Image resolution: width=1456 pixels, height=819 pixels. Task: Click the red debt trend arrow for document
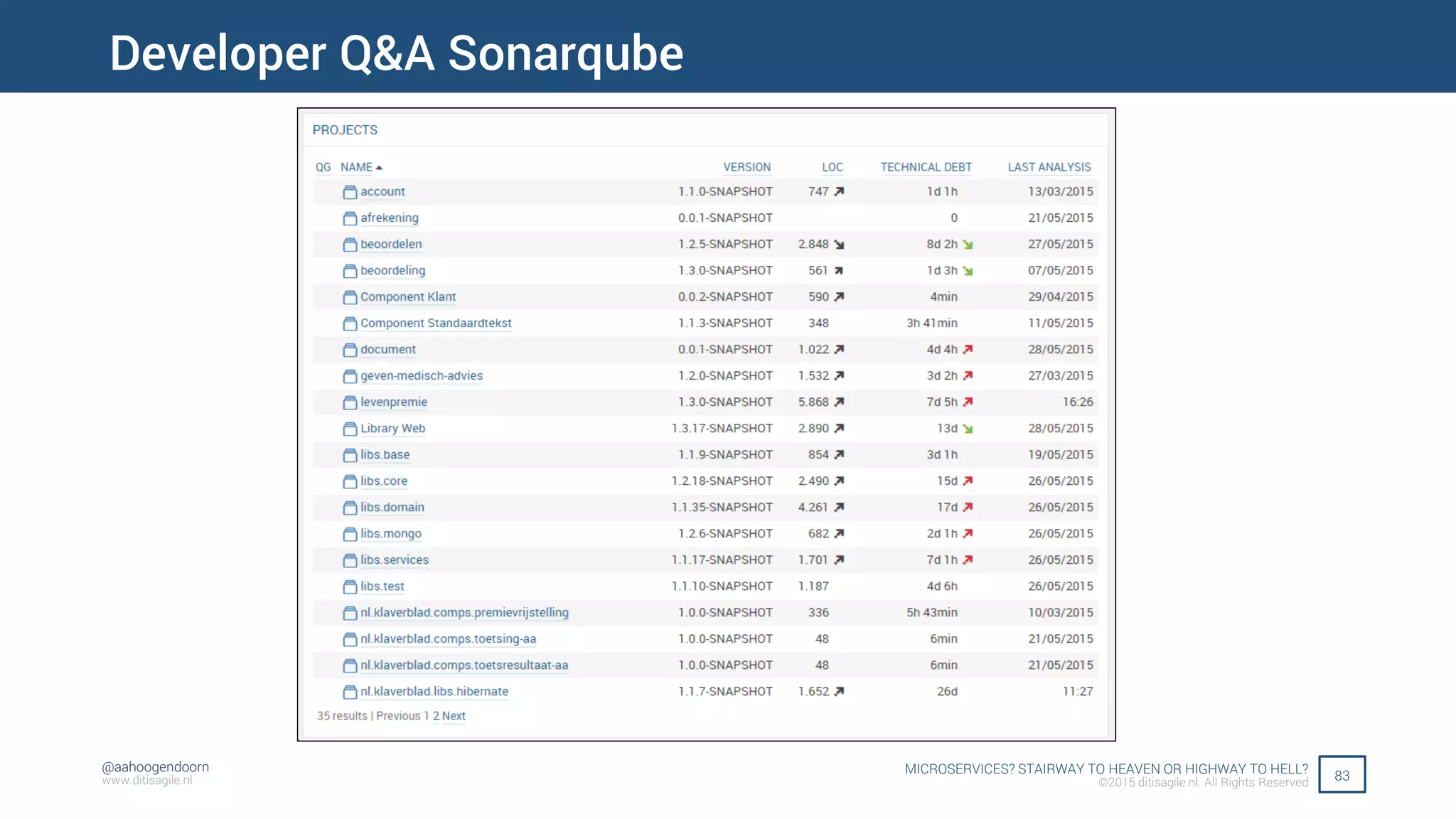coord(968,350)
